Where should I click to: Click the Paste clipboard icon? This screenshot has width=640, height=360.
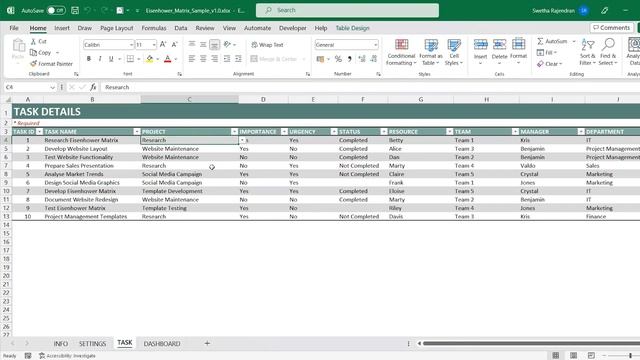(x=18, y=45)
